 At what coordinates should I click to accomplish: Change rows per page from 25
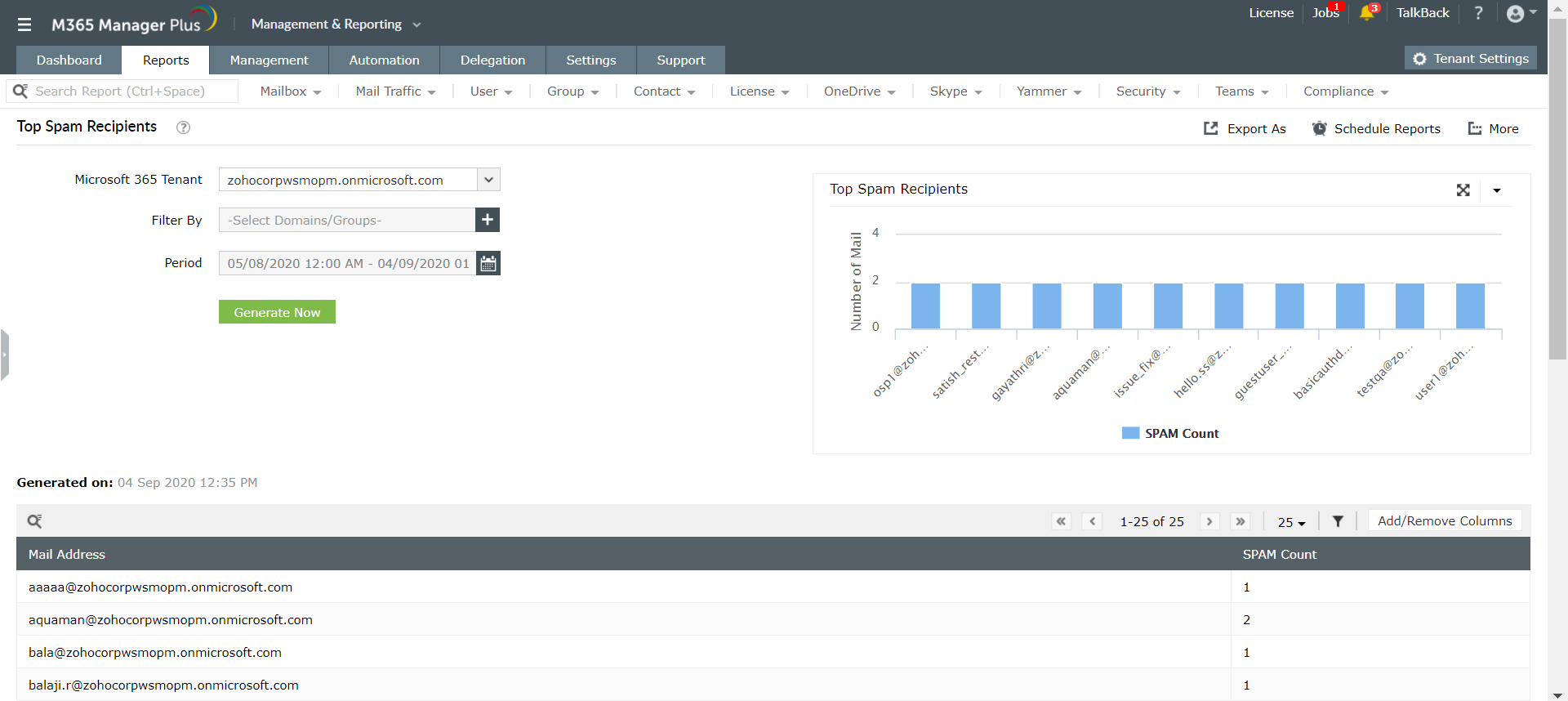(1291, 522)
